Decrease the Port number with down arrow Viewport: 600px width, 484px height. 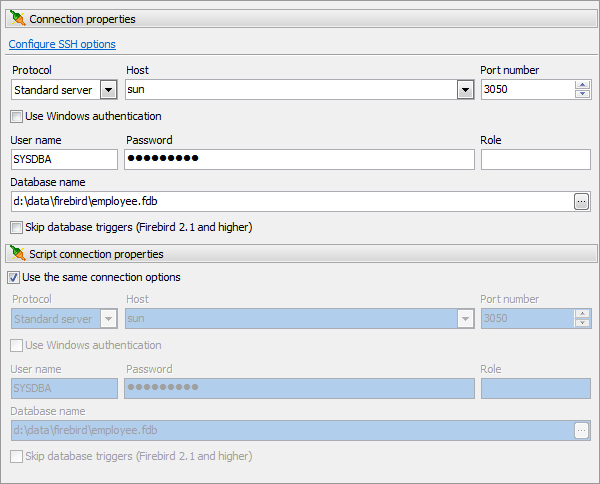(582, 94)
